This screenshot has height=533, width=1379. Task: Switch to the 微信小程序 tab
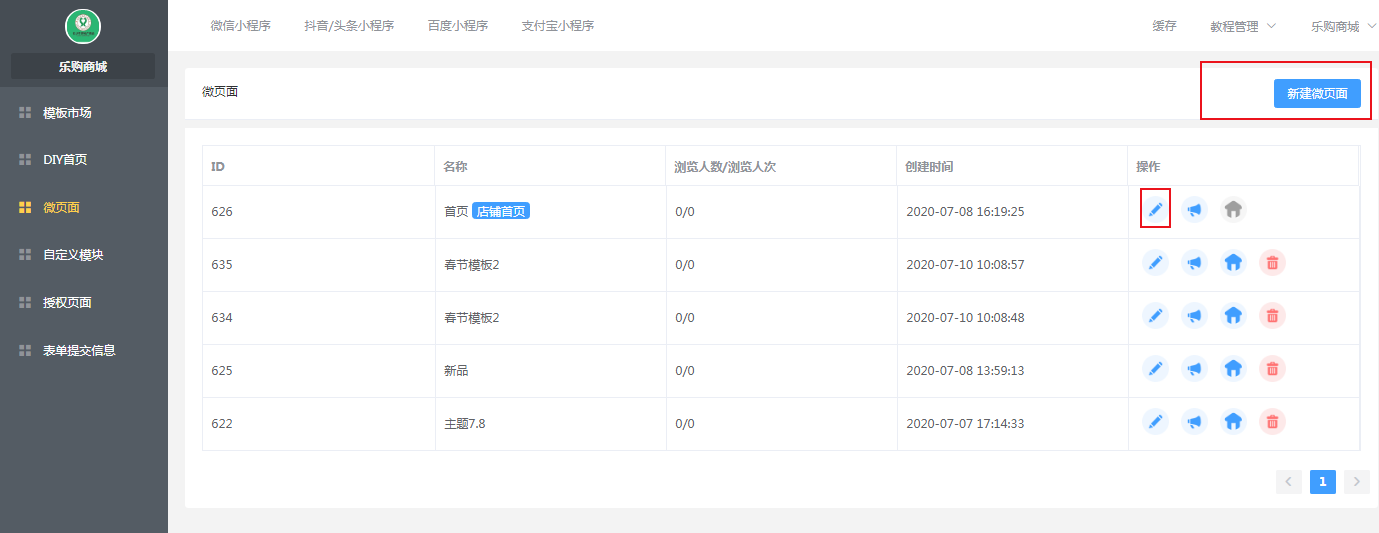pyautogui.click(x=241, y=26)
